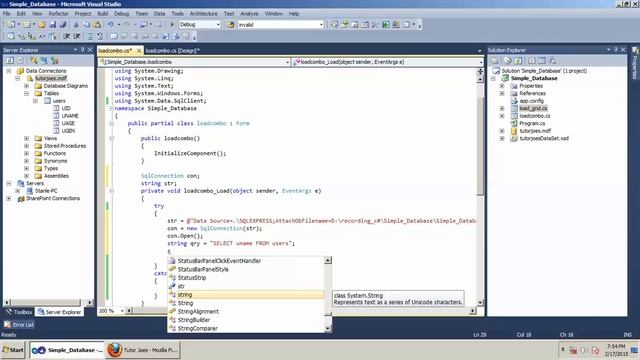Switch to Tutor Joes Mozilla Firefox taskbar button
Screen dimensions: 640x360
pos(143,350)
